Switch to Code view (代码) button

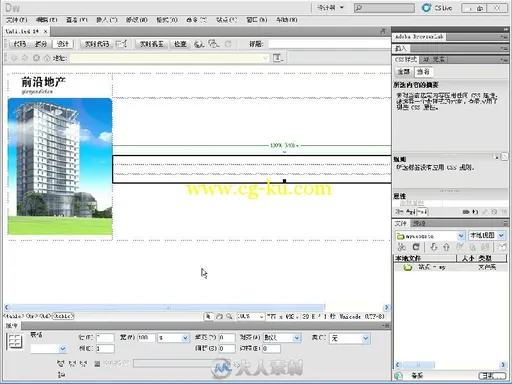pyautogui.click(x=19, y=44)
